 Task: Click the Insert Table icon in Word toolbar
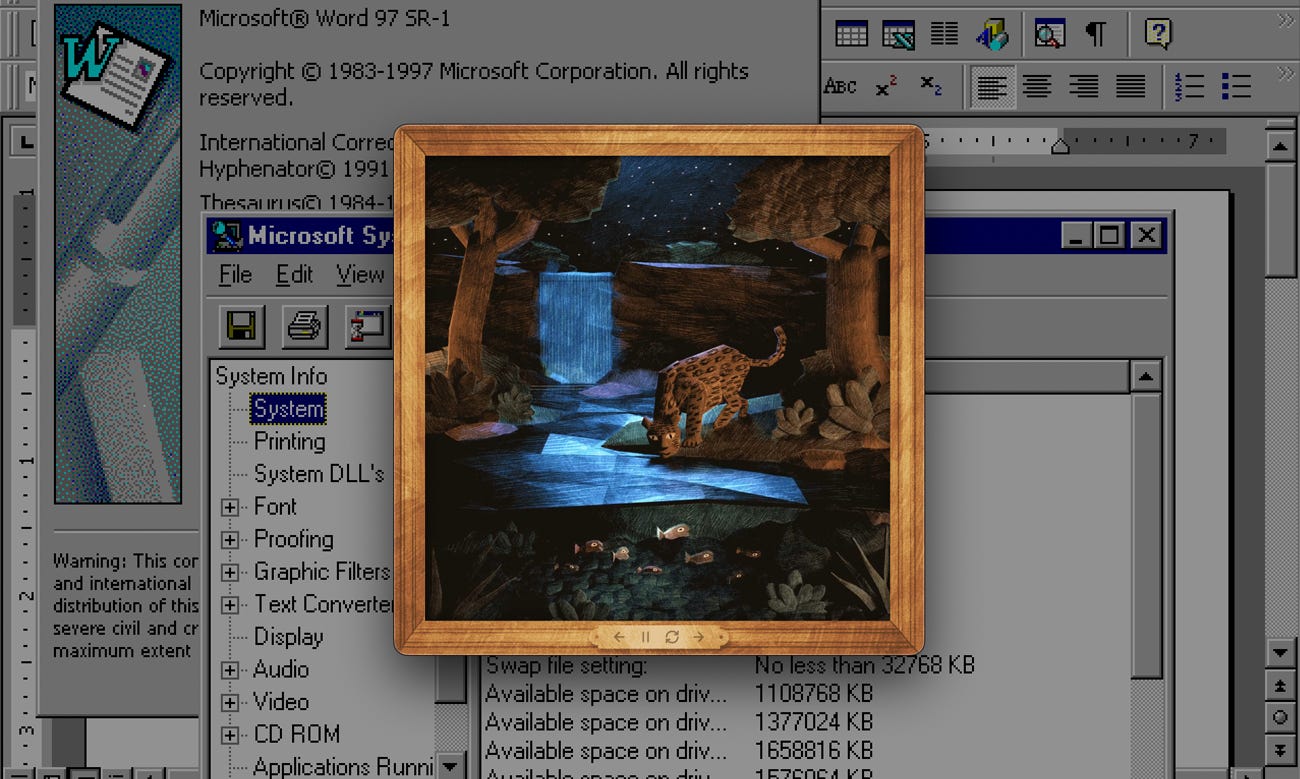851,35
